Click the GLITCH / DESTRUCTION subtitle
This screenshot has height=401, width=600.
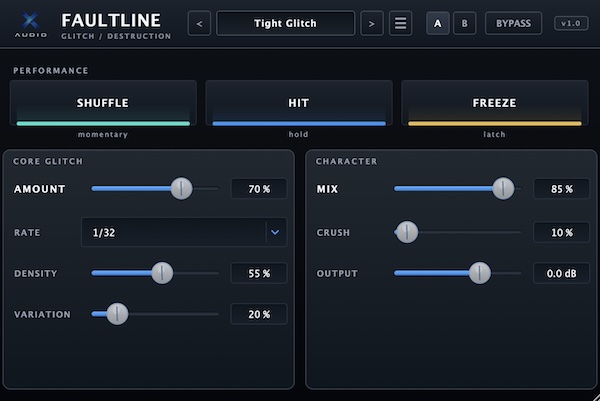coord(116,36)
